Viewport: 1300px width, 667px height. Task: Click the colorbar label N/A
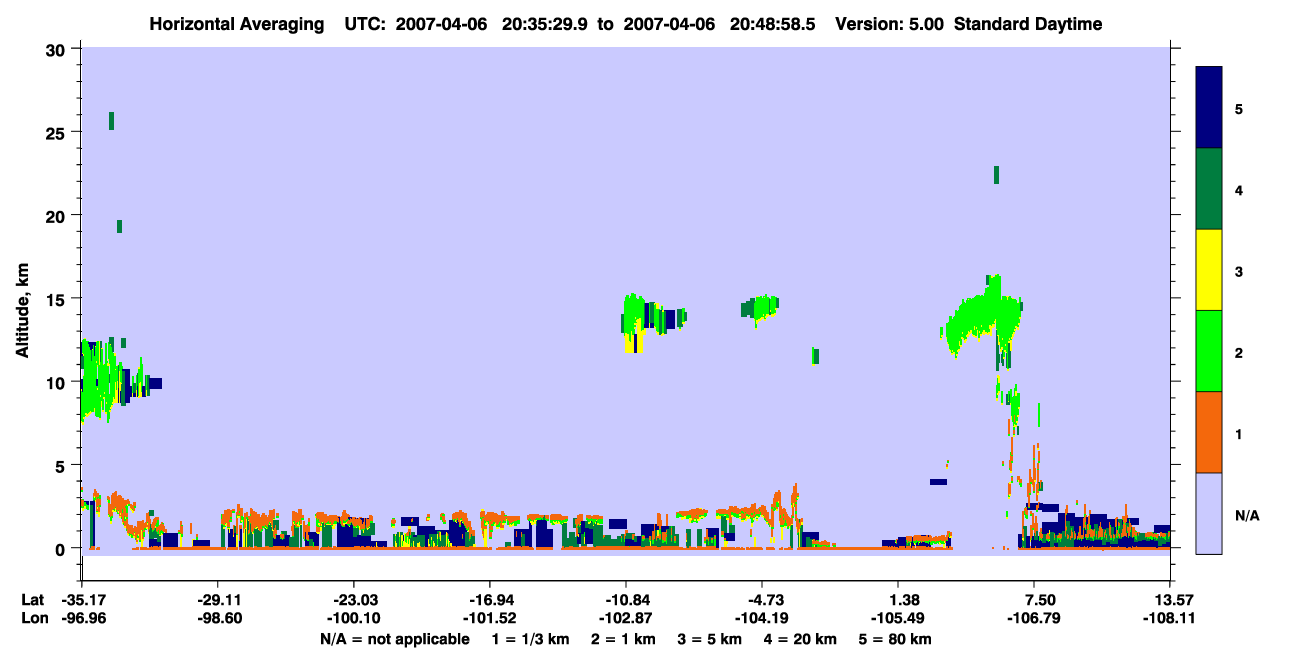coord(1246,516)
